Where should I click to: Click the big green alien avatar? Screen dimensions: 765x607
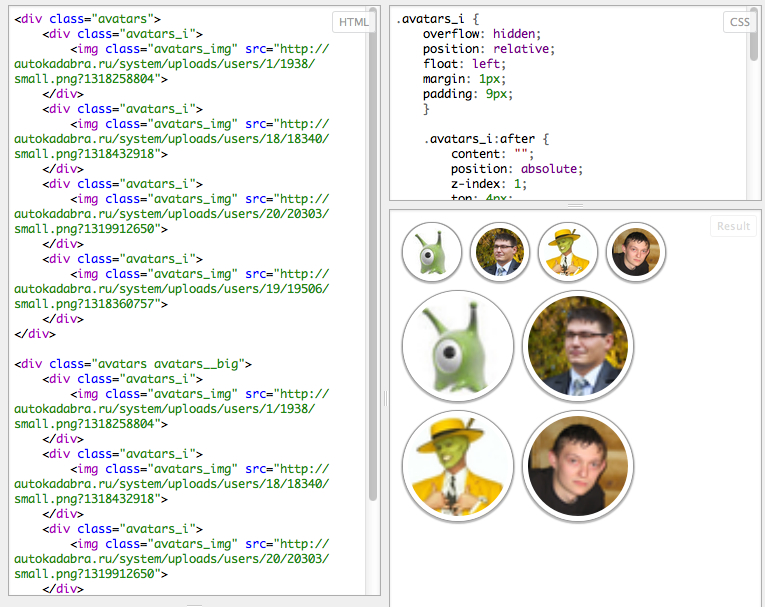pyautogui.click(x=458, y=346)
